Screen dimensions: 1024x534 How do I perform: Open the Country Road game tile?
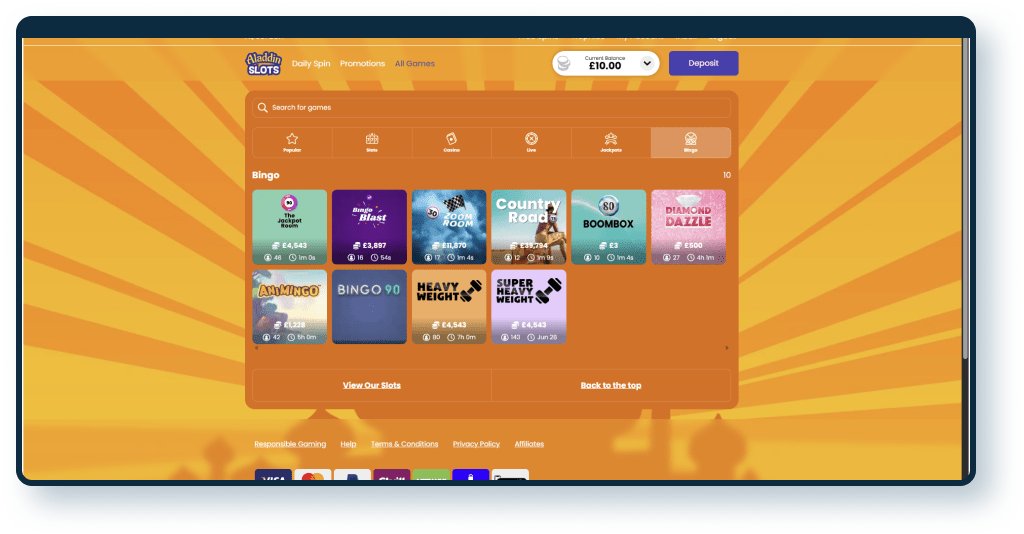tap(528, 227)
